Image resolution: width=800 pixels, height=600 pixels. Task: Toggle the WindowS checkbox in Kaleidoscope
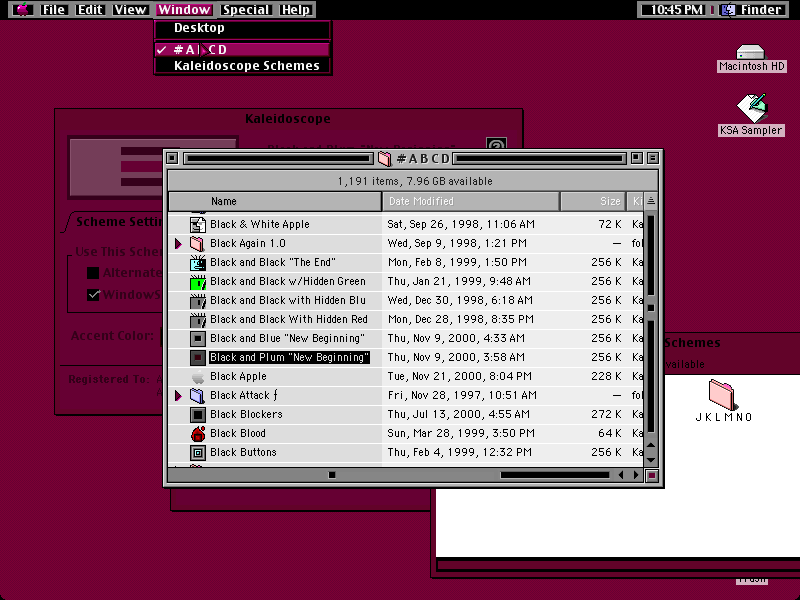[93, 295]
